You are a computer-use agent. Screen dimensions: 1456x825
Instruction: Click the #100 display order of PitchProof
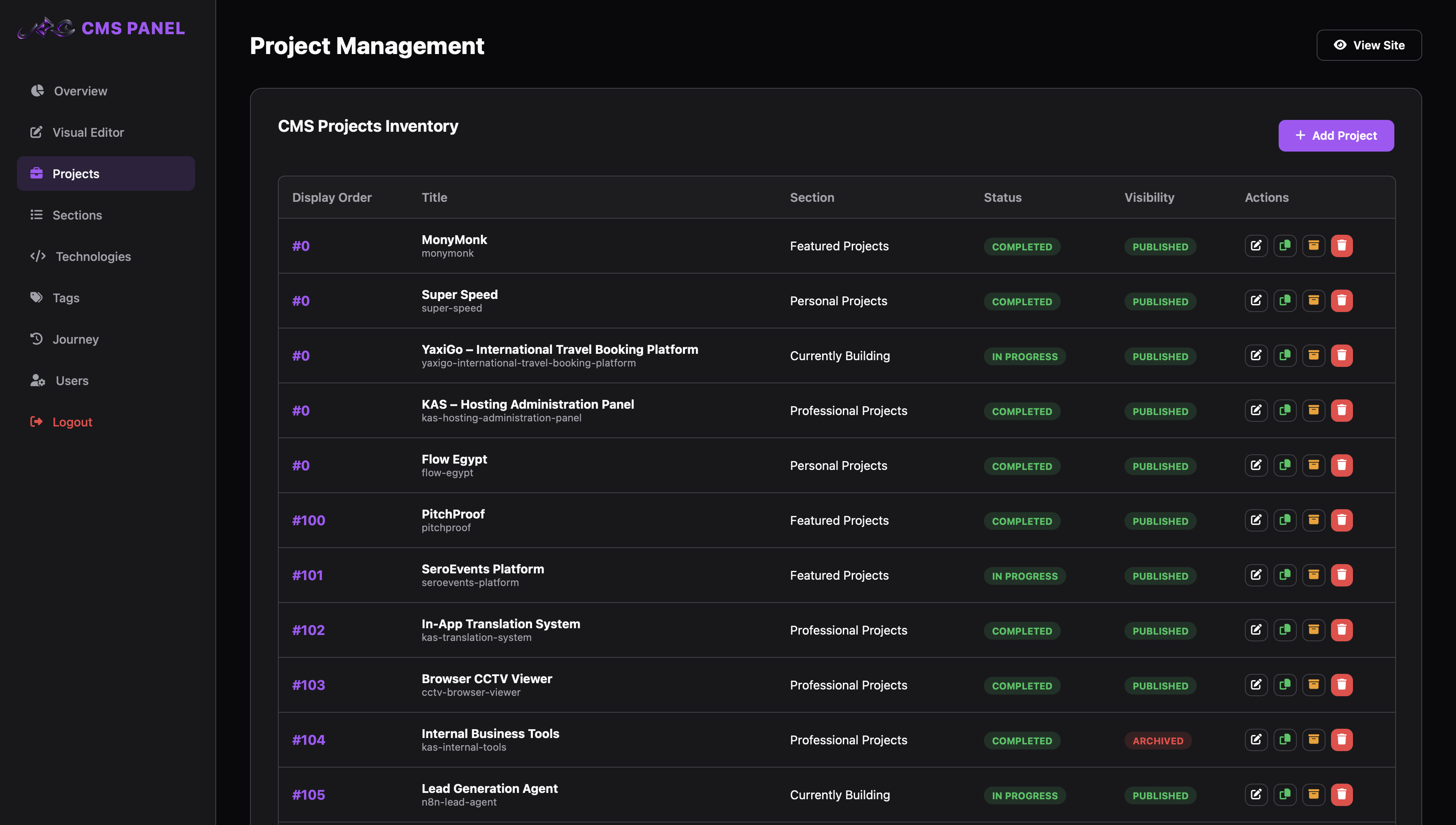point(309,520)
